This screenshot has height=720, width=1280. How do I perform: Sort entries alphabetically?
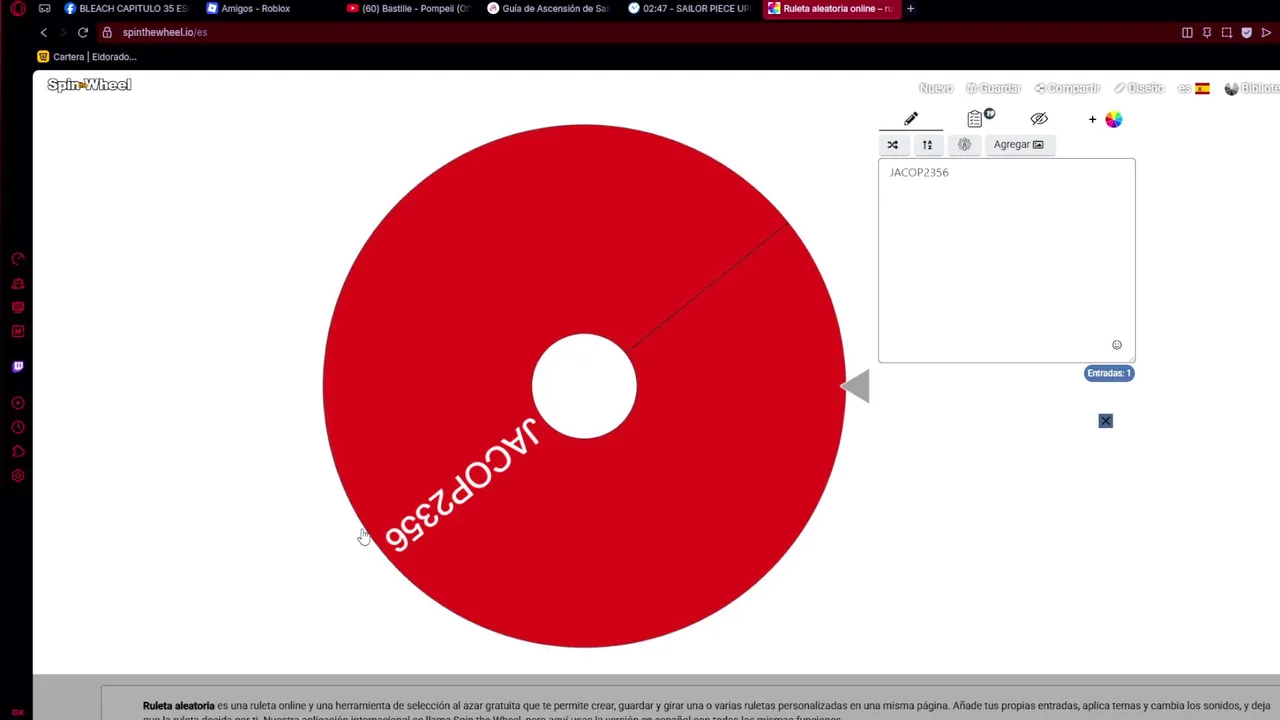[x=927, y=145]
